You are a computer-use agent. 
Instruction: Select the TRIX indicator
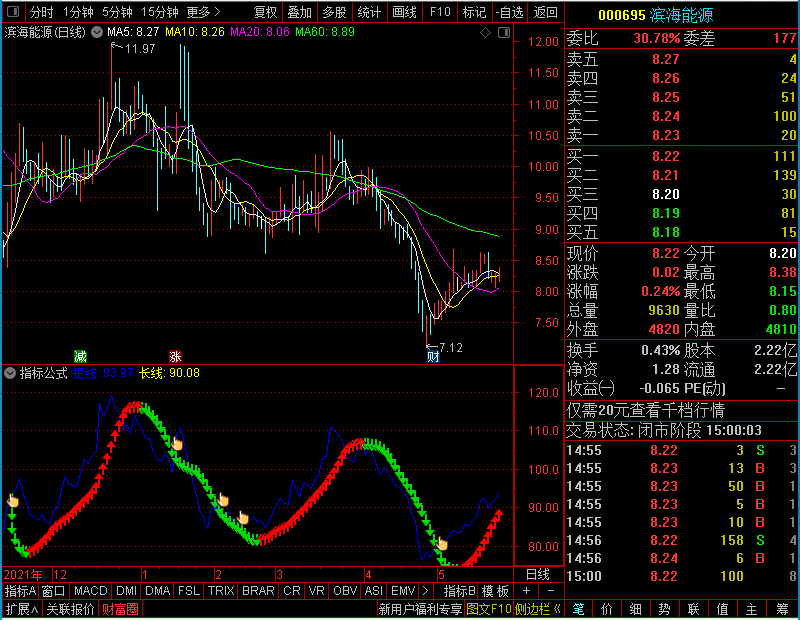pyautogui.click(x=221, y=591)
